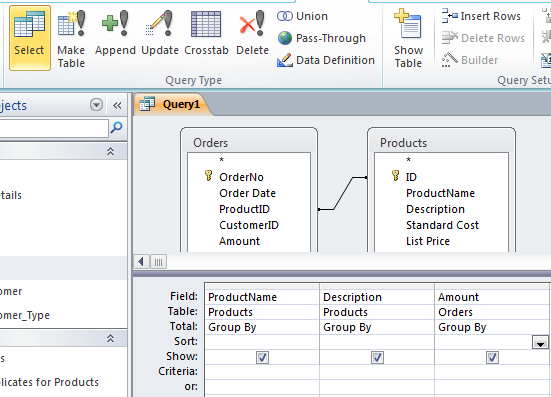Click the ProductName Field cell

click(x=262, y=297)
